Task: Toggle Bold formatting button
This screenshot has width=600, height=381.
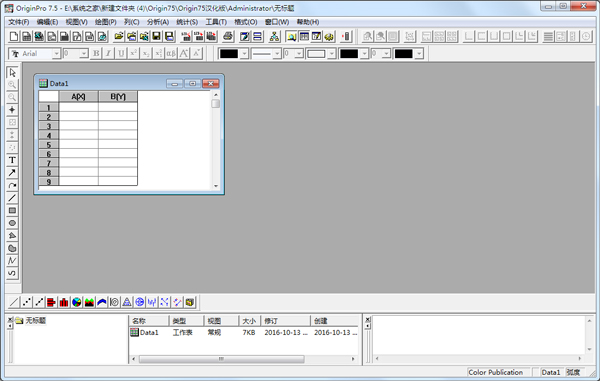Action: coord(96,54)
